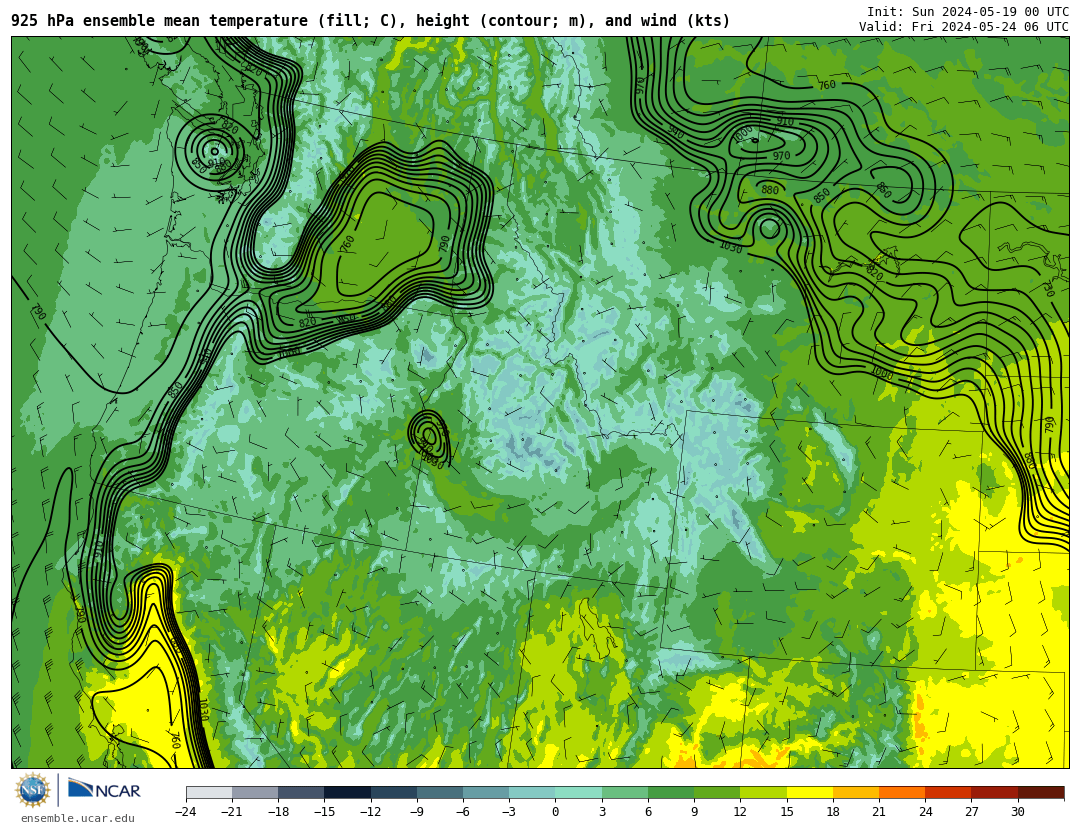This screenshot has width=1080, height=831.
Task: Click the colorbar tick label 9
Action: coord(694,812)
